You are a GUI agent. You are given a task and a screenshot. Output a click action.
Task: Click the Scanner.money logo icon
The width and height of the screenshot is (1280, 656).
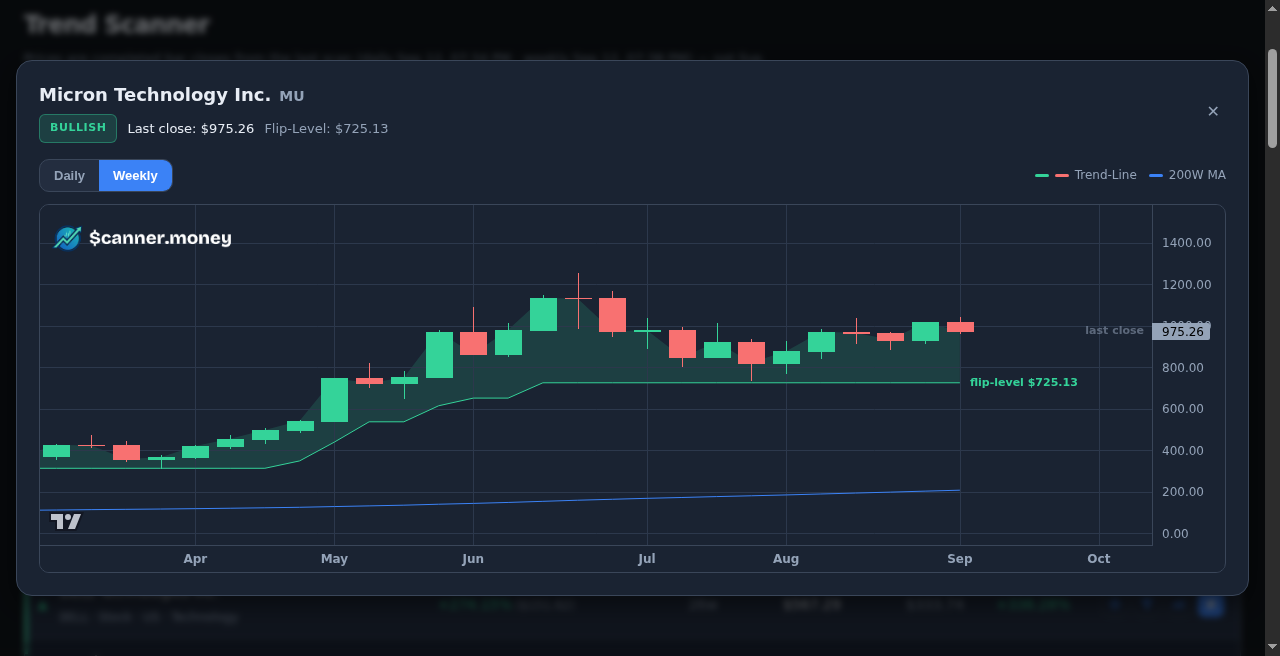67,238
